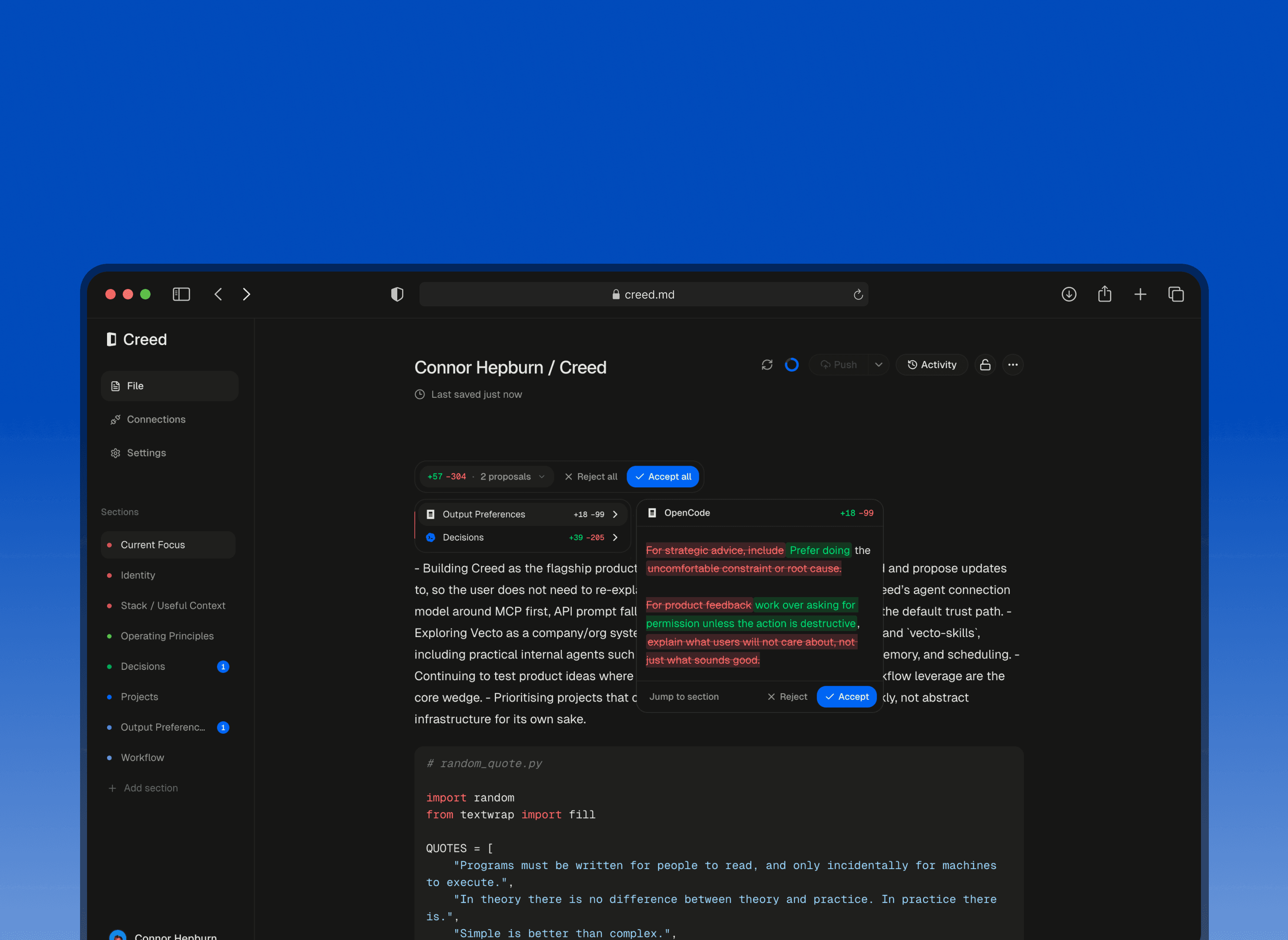Image resolution: width=1288 pixels, height=940 pixels.
Task: Go forward with the browser forward arrow
Action: 246,294
